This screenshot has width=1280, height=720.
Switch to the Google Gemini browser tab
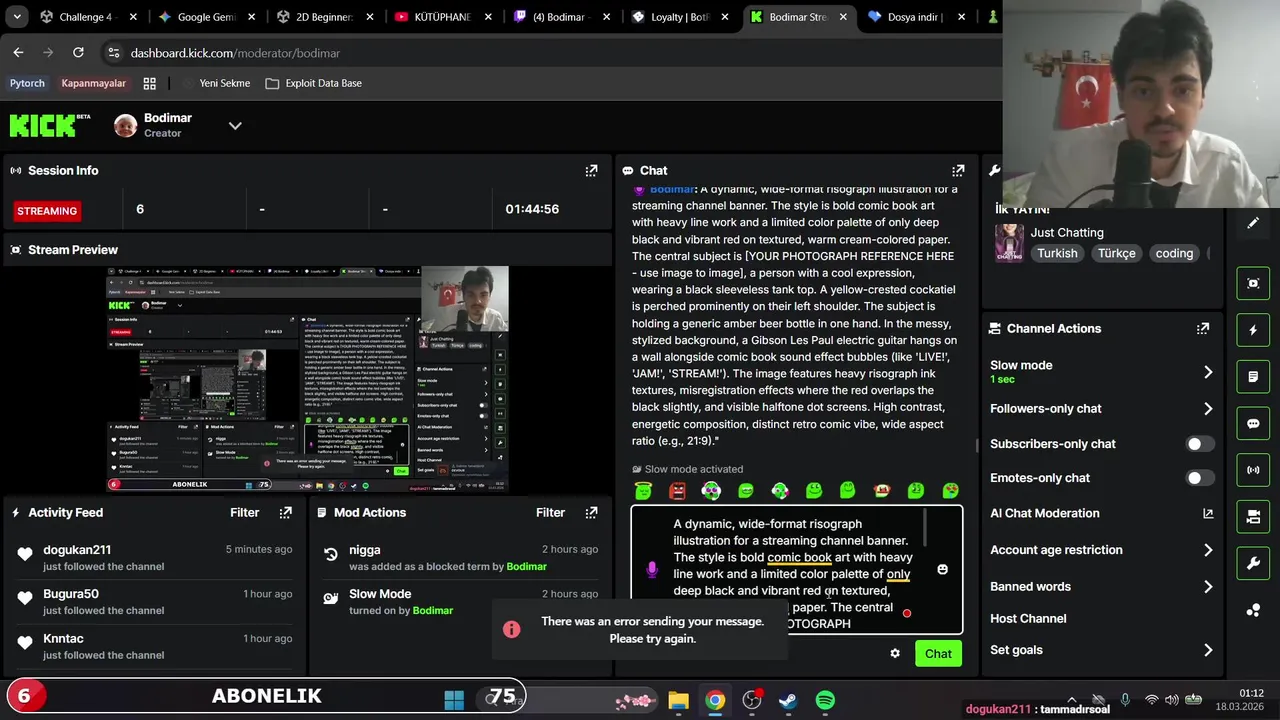[x=207, y=17]
